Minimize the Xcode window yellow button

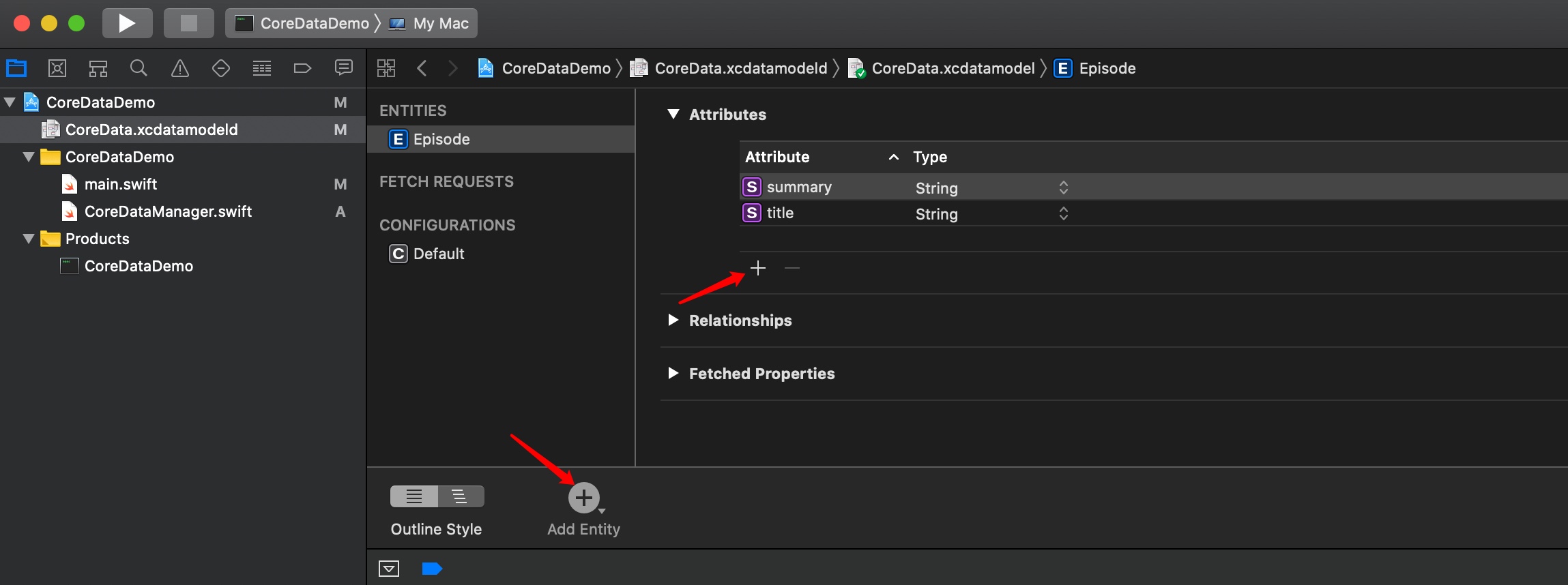pyautogui.click(x=49, y=23)
